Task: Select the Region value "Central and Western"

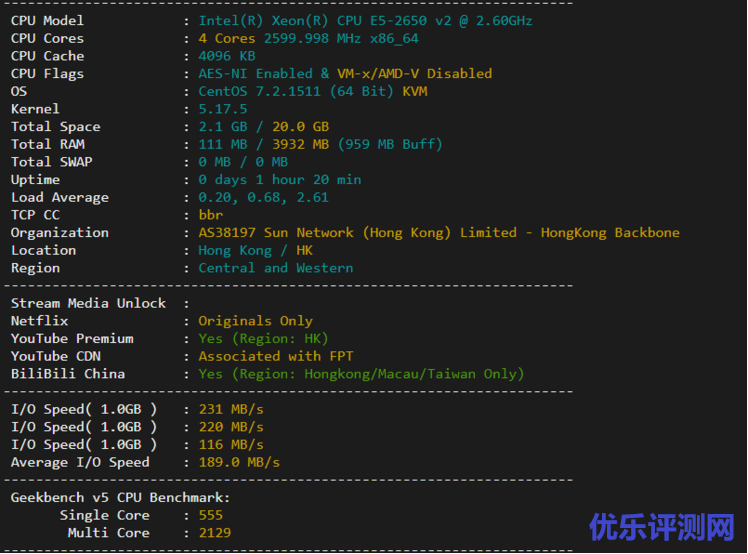Action: [x=275, y=268]
